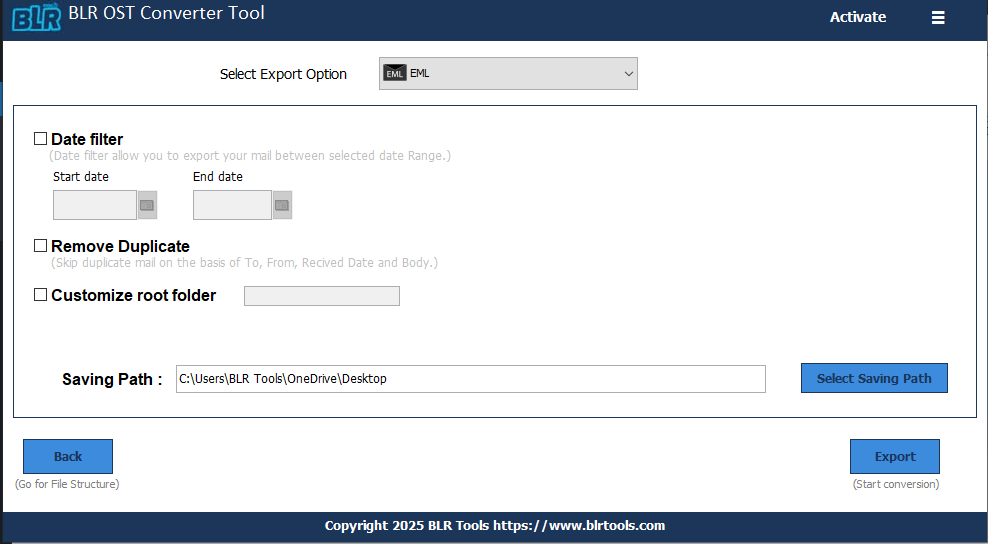Screen dimensions: 988x544
Task: Enable the Date filter checkbox
Action: tap(40, 139)
